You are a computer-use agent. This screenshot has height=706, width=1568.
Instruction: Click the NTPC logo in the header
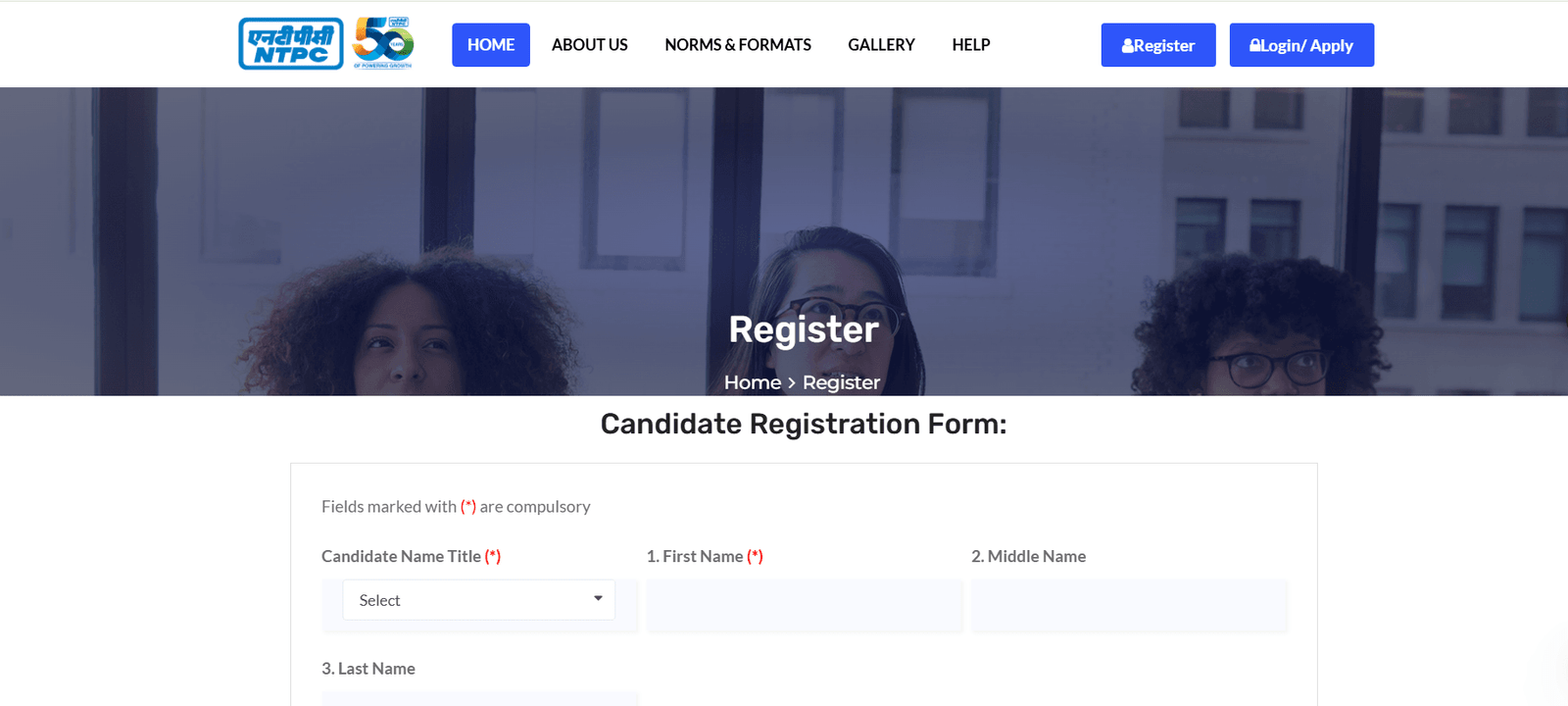[290, 43]
